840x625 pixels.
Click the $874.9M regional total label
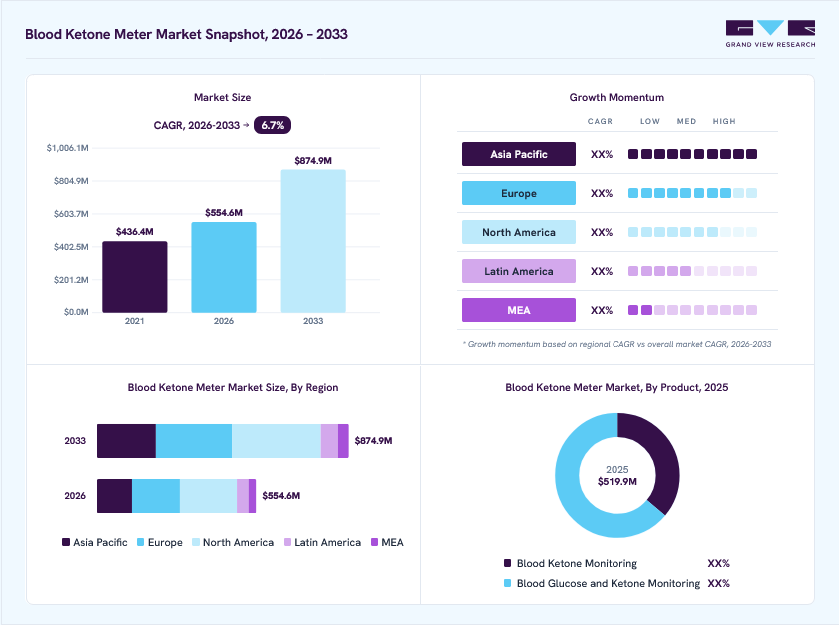coord(373,441)
